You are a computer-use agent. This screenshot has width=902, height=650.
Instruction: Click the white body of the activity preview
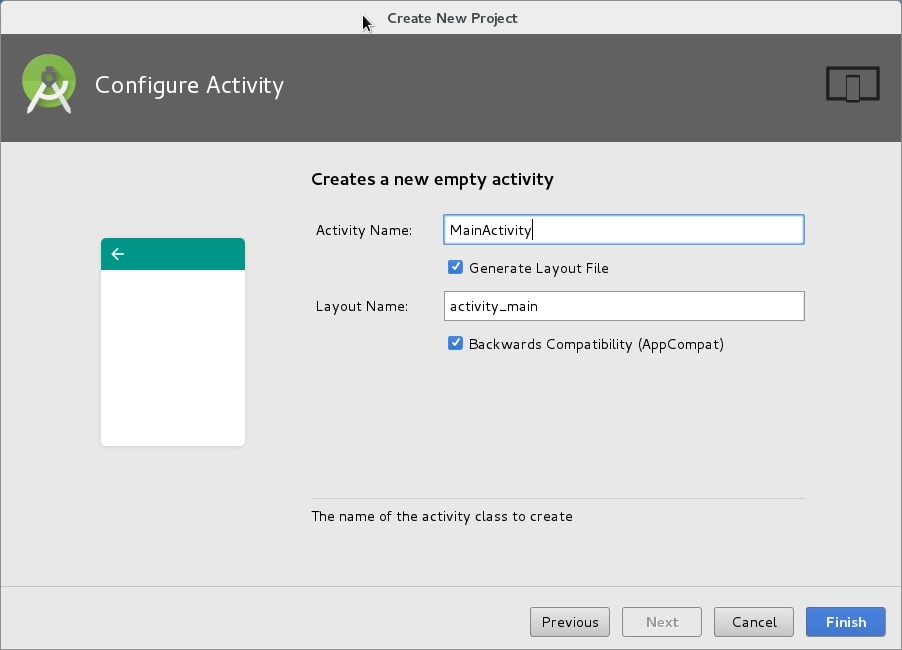(173, 358)
